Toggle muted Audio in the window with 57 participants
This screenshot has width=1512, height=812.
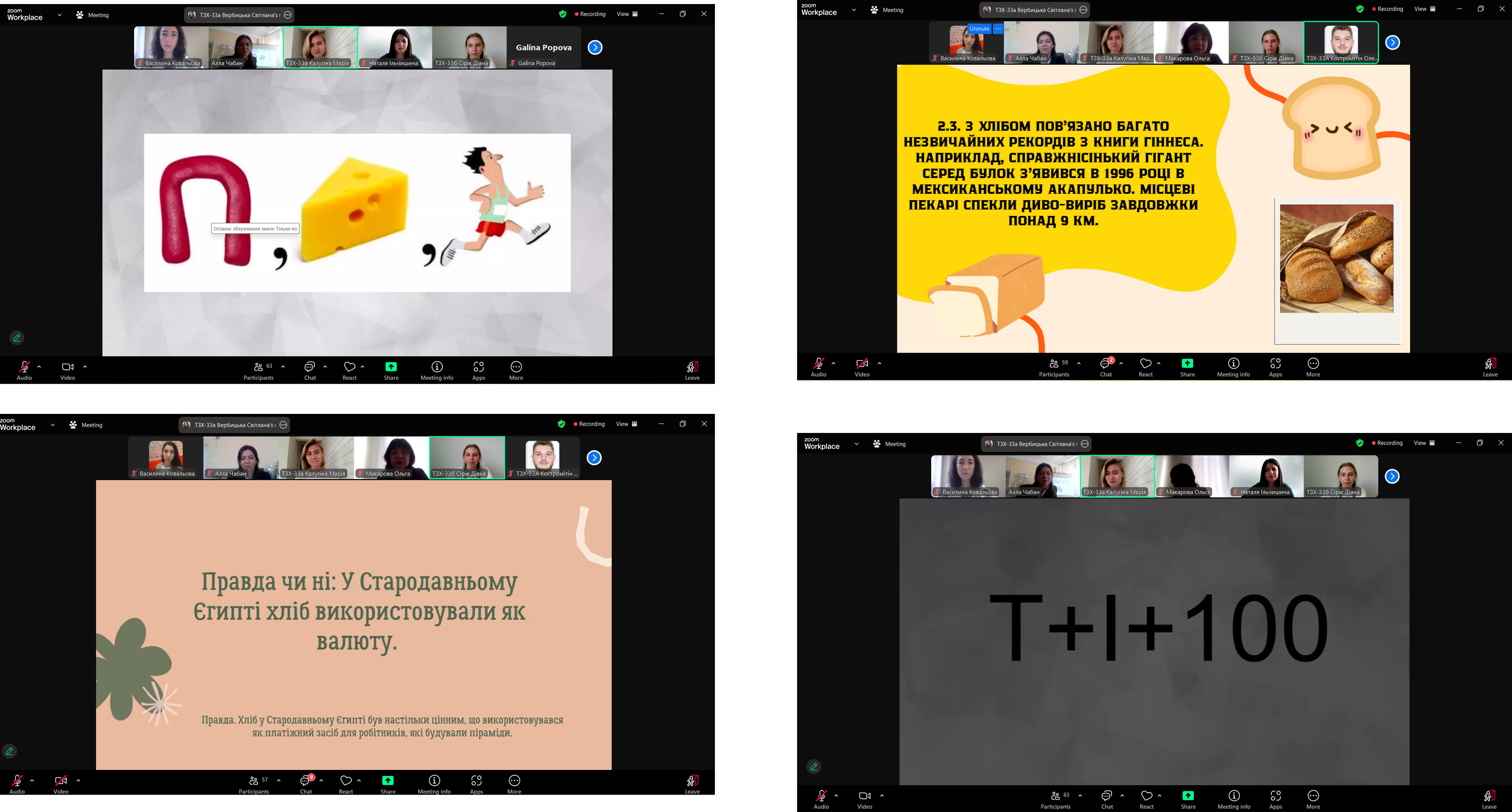pyautogui.click(x=17, y=784)
